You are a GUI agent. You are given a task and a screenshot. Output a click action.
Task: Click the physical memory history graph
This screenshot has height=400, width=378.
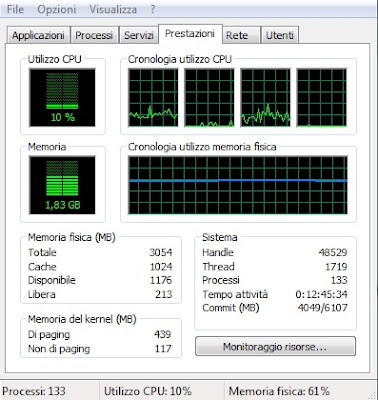(238, 185)
